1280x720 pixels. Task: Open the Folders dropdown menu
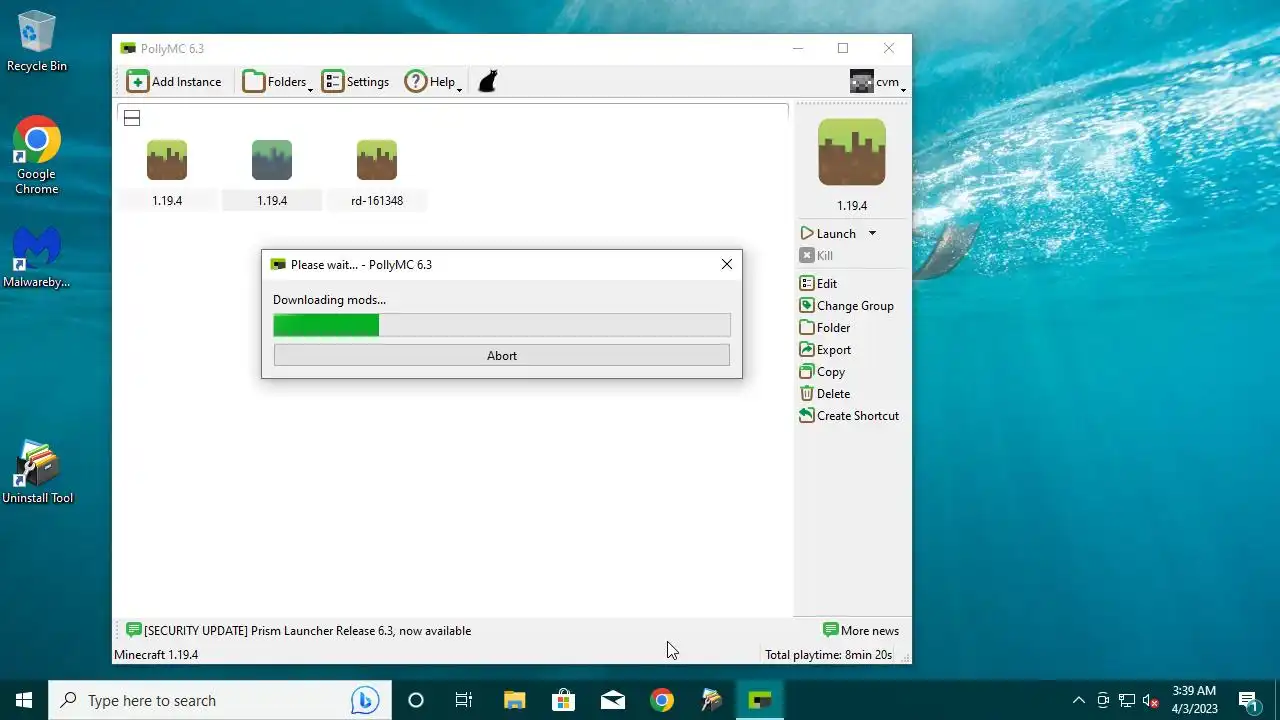(277, 82)
